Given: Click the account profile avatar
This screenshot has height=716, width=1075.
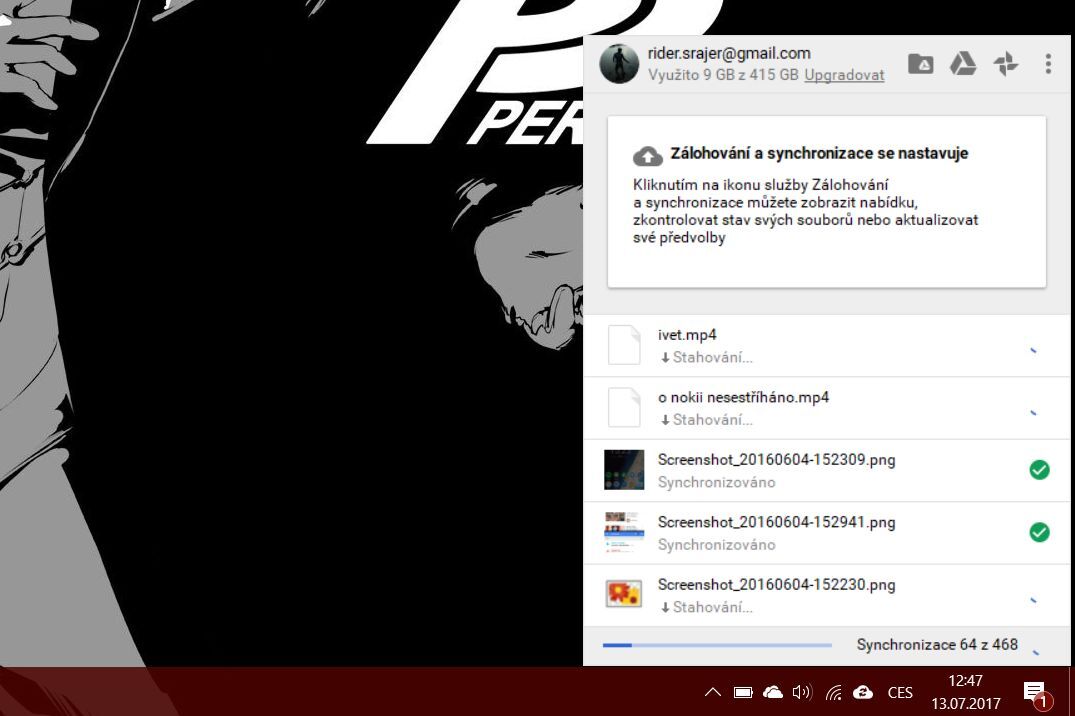Looking at the screenshot, I should pyautogui.click(x=619, y=64).
